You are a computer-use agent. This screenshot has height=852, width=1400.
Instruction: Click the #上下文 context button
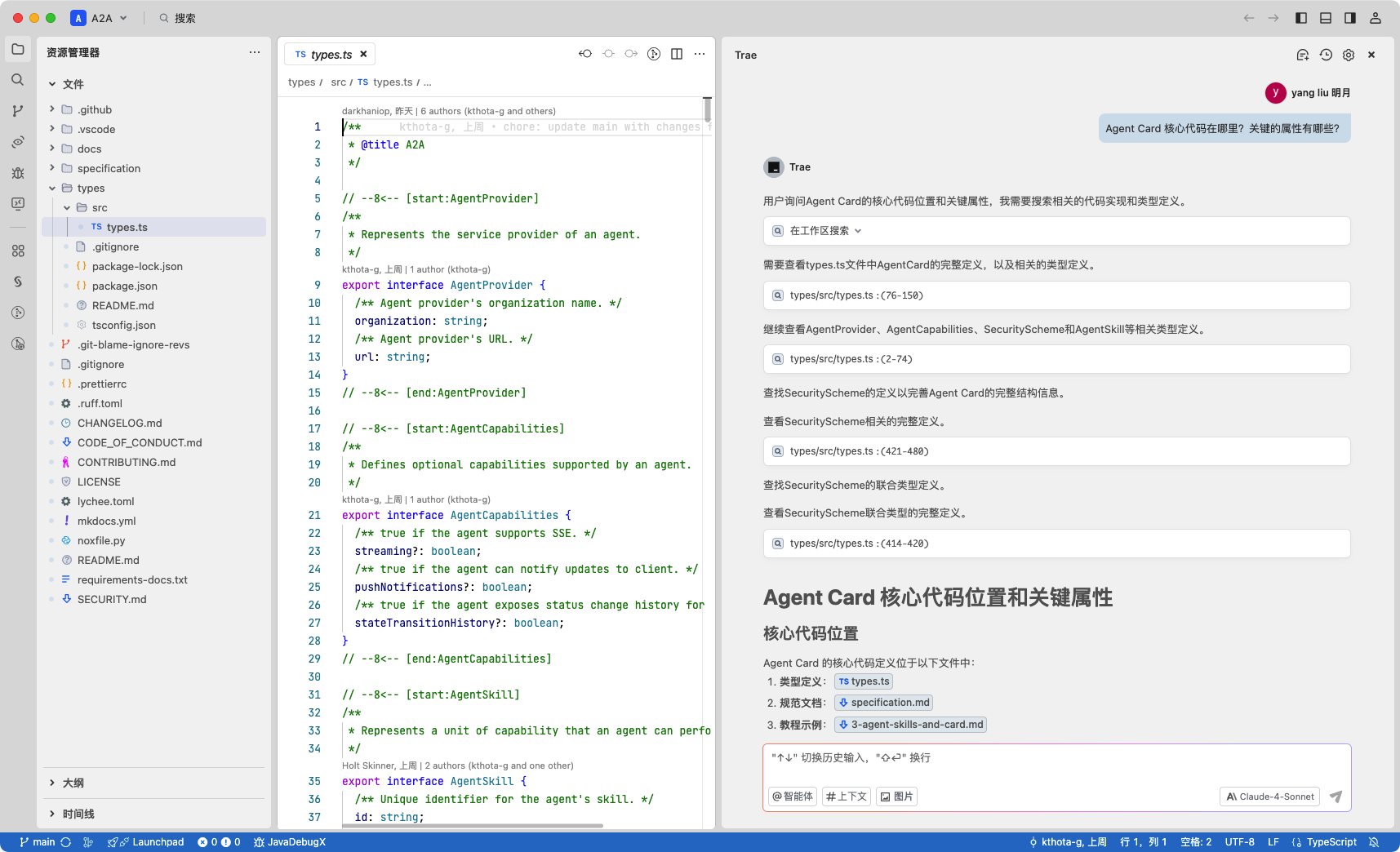click(x=846, y=797)
